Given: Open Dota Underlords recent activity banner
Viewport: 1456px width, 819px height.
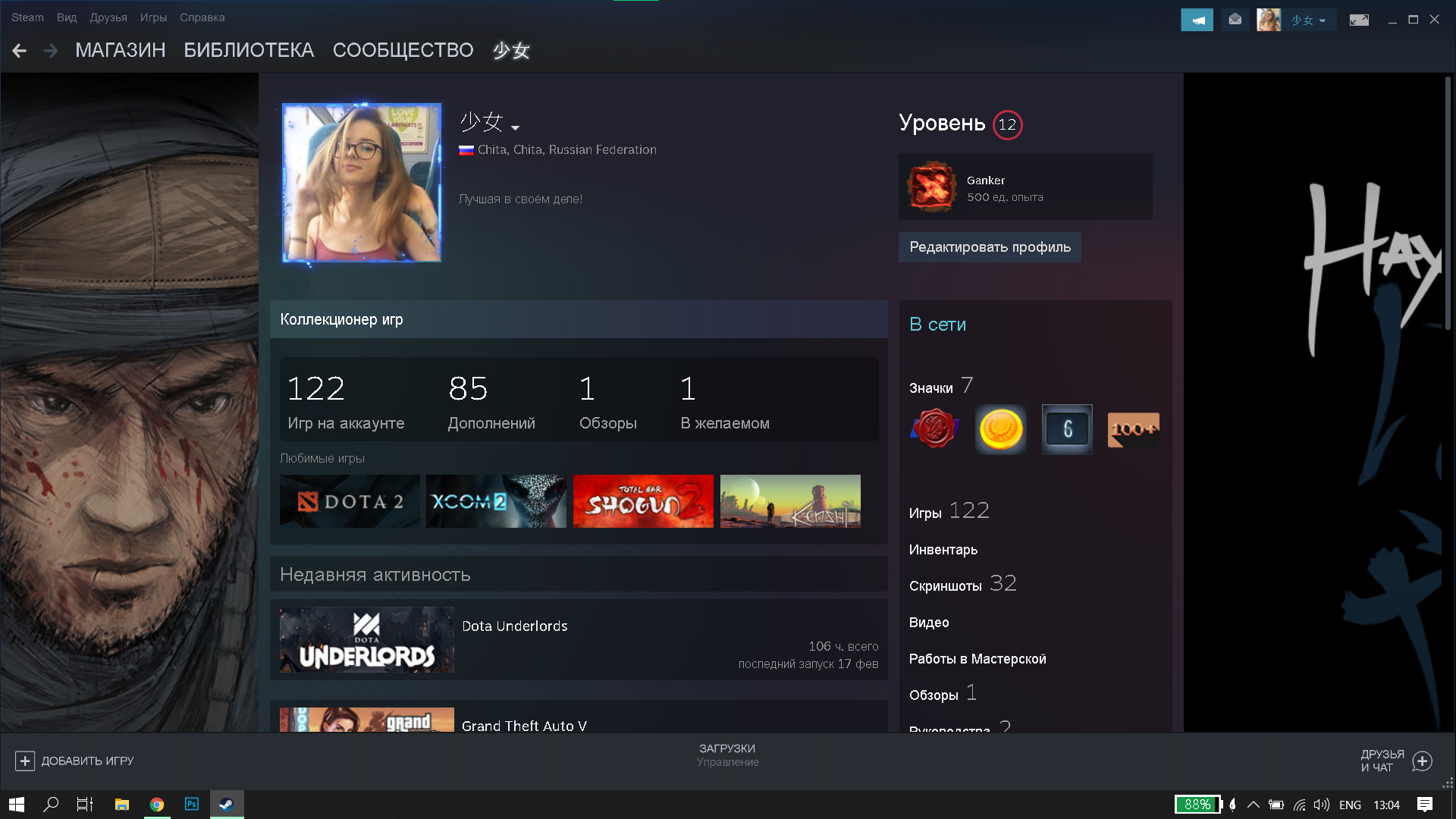Looking at the screenshot, I should click(x=367, y=639).
